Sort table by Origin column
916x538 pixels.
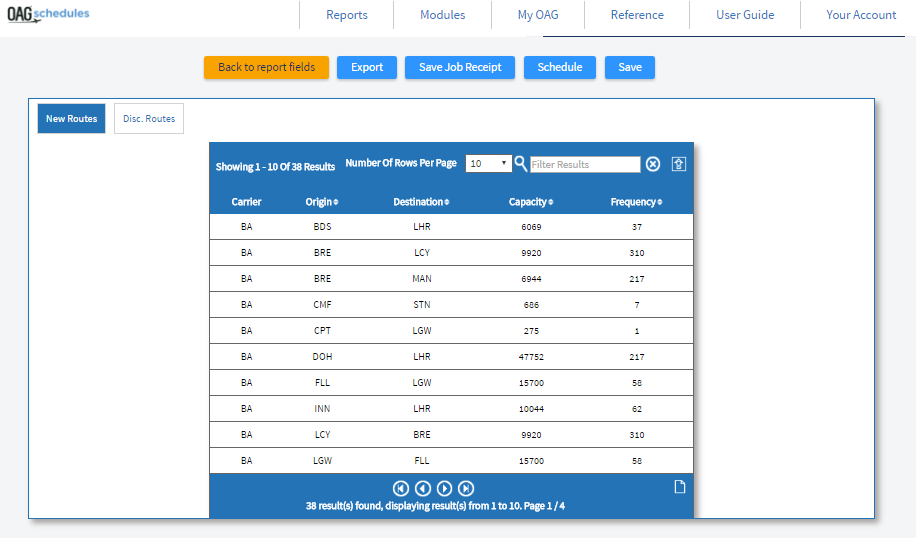[x=321, y=202]
